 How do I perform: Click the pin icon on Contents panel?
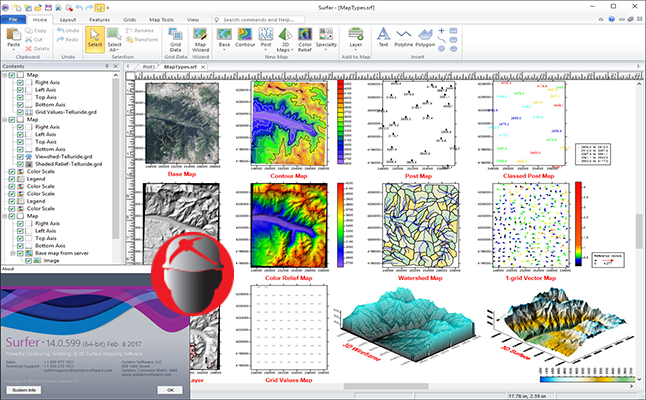107,66
